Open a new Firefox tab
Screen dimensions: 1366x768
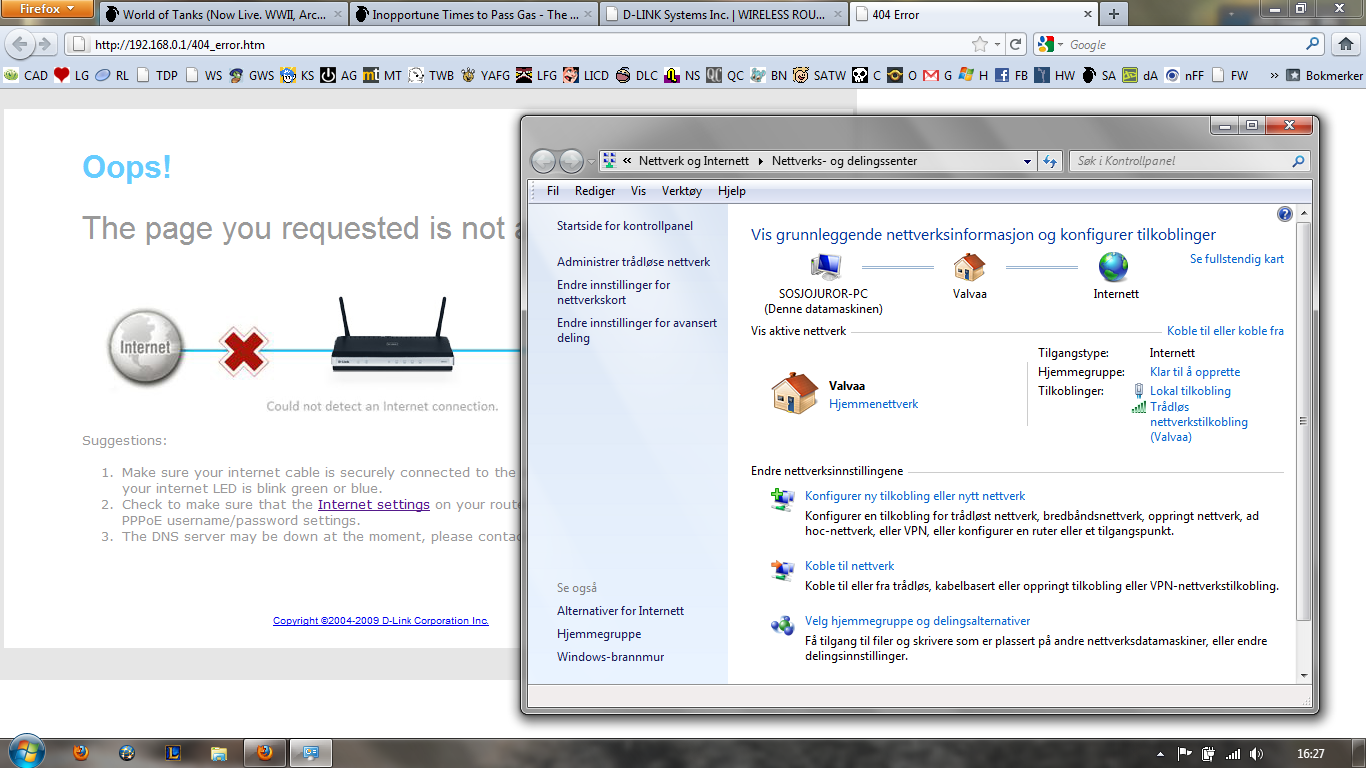click(x=1114, y=15)
